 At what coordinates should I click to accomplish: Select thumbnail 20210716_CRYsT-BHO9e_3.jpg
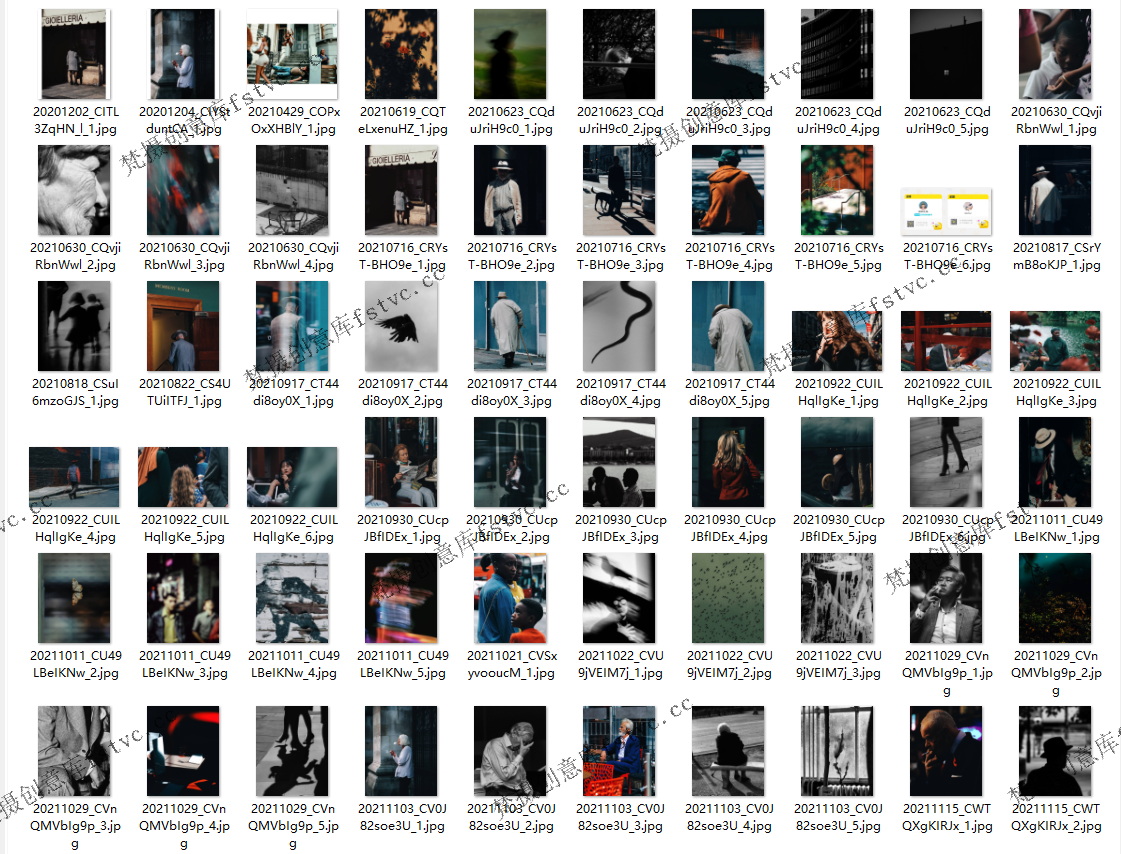[x=619, y=190]
